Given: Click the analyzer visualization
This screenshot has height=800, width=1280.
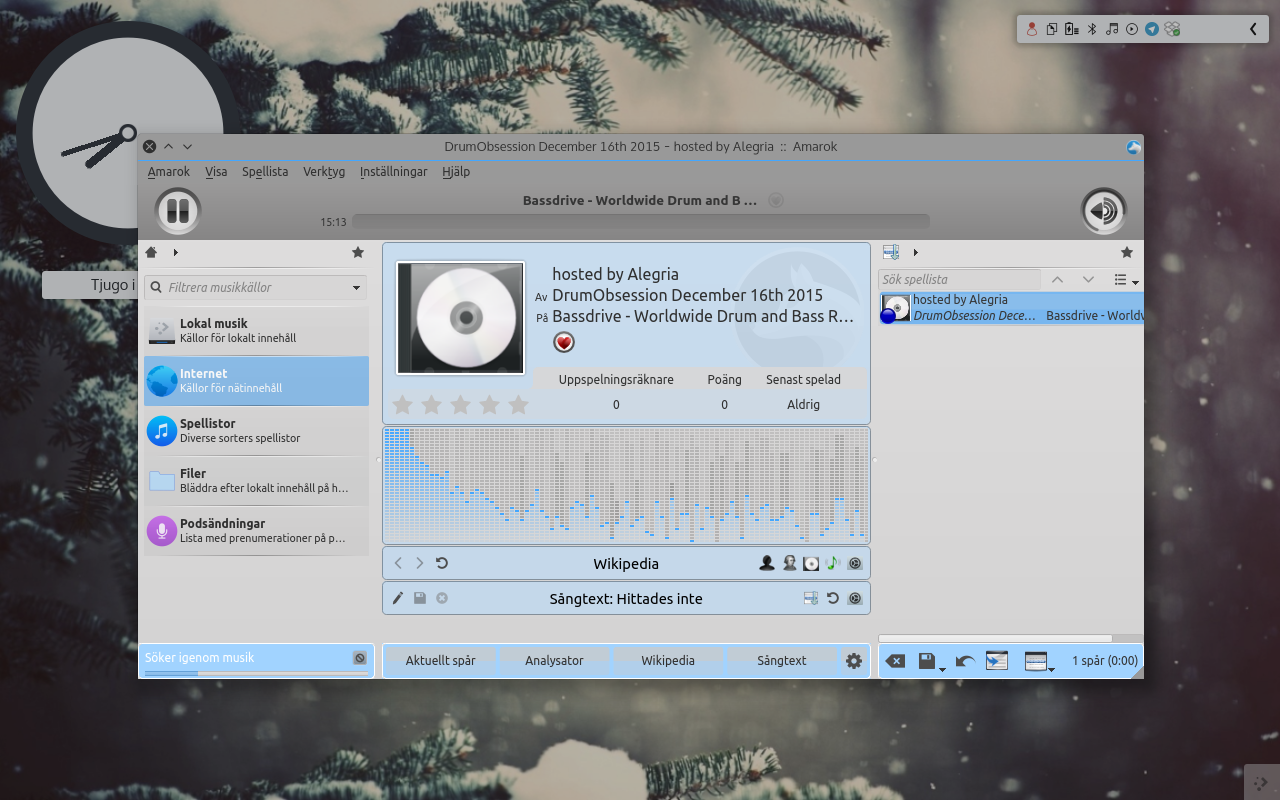Looking at the screenshot, I should pos(626,485).
